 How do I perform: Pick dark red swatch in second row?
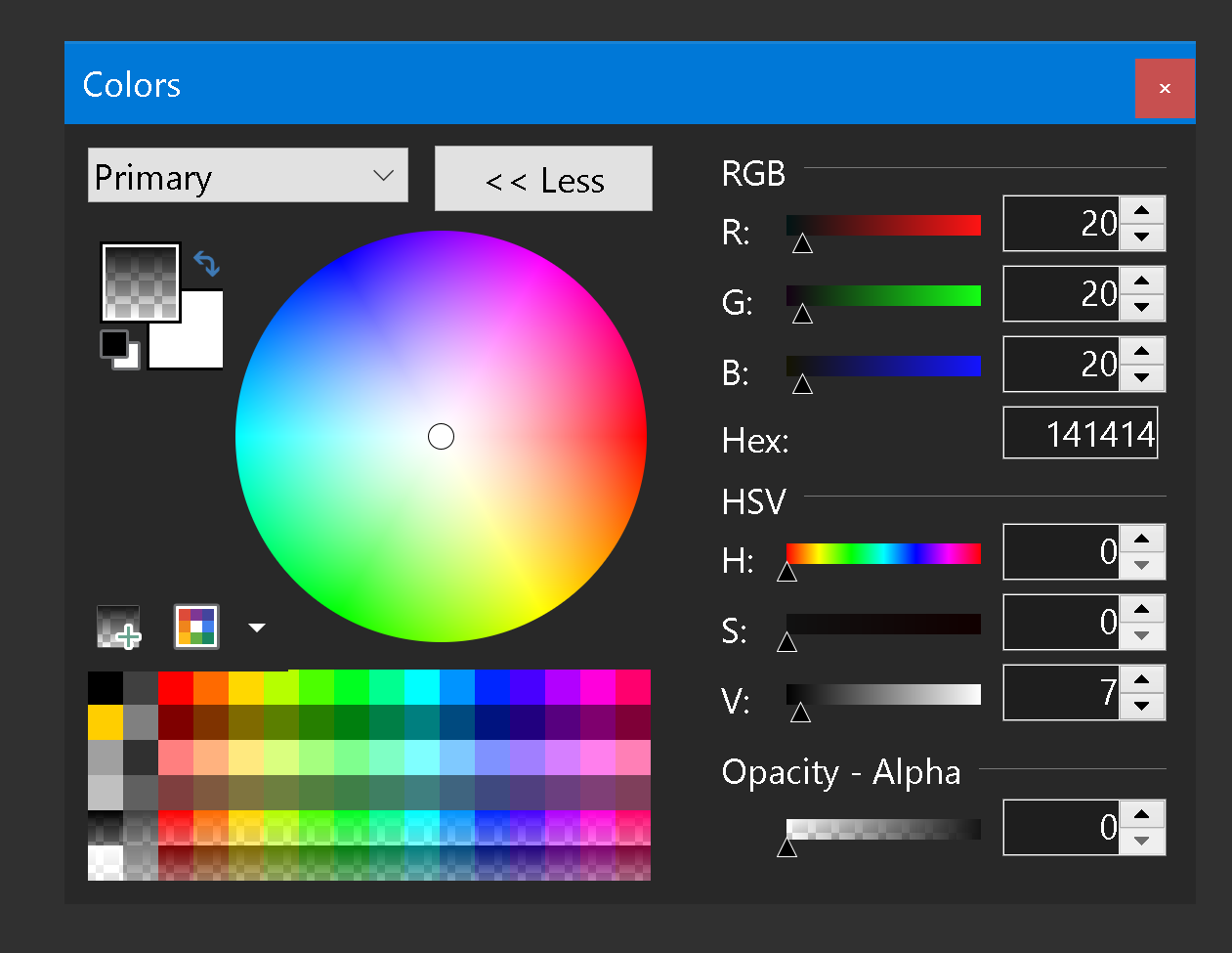point(176,722)
